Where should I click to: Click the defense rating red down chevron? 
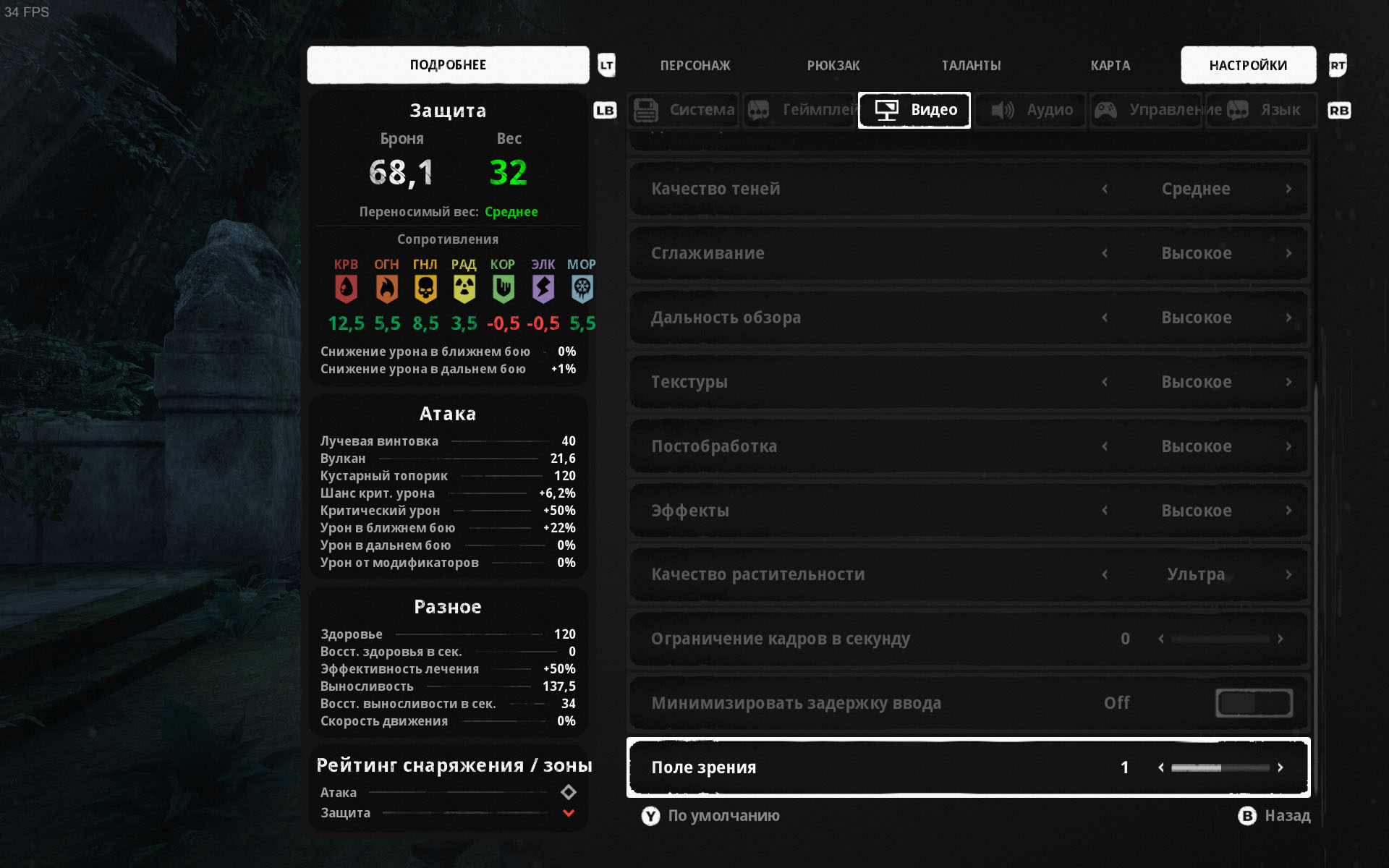[569, 813]
